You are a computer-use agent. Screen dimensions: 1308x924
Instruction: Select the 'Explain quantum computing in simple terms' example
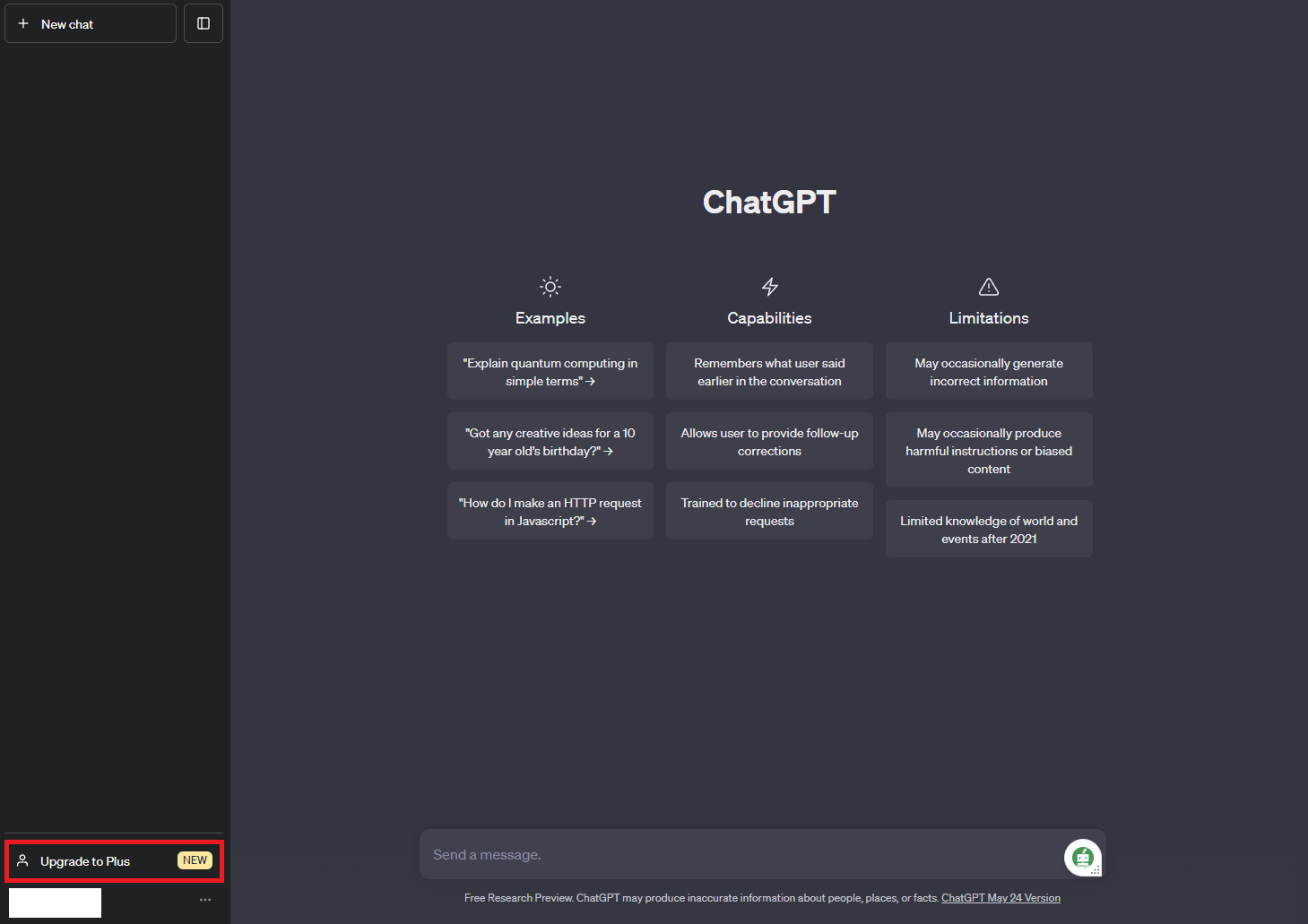tap(550, 371)
